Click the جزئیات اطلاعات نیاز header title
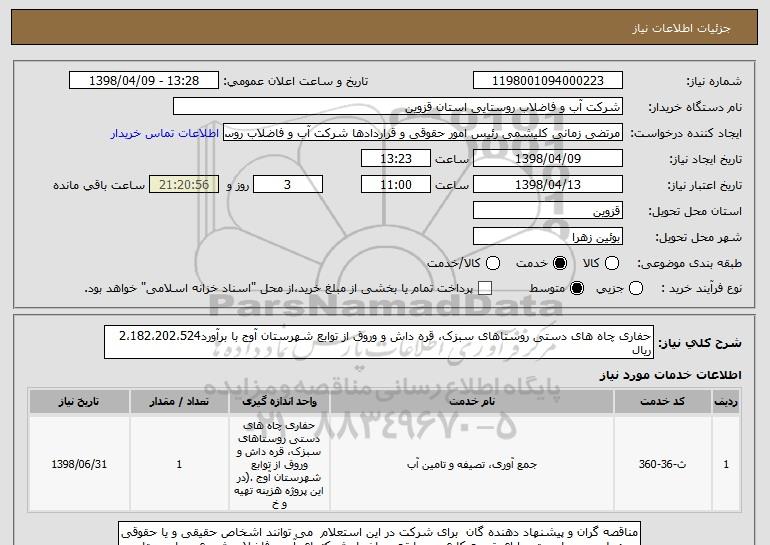 click(x=681, y=28)
